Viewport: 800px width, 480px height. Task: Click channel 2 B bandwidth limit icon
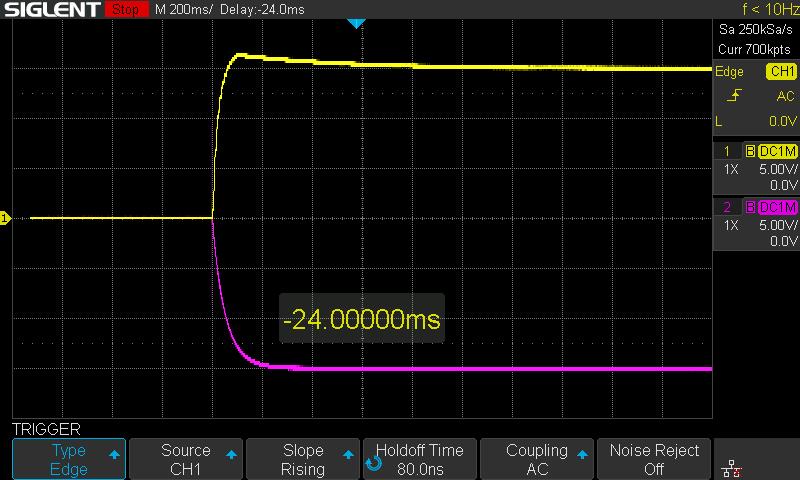tap(751, 207)
